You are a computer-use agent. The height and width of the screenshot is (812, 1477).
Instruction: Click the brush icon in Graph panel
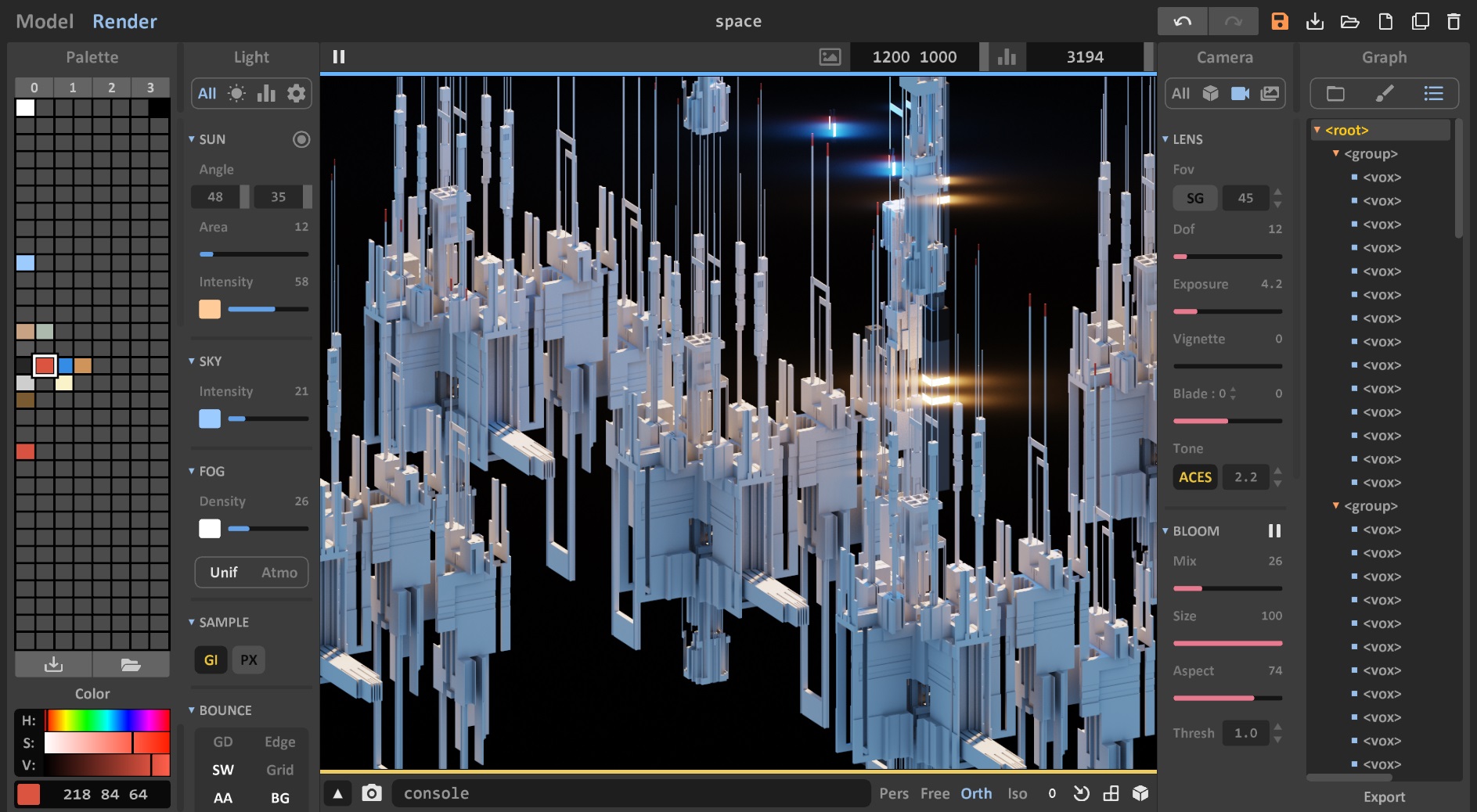[1384, 94]
